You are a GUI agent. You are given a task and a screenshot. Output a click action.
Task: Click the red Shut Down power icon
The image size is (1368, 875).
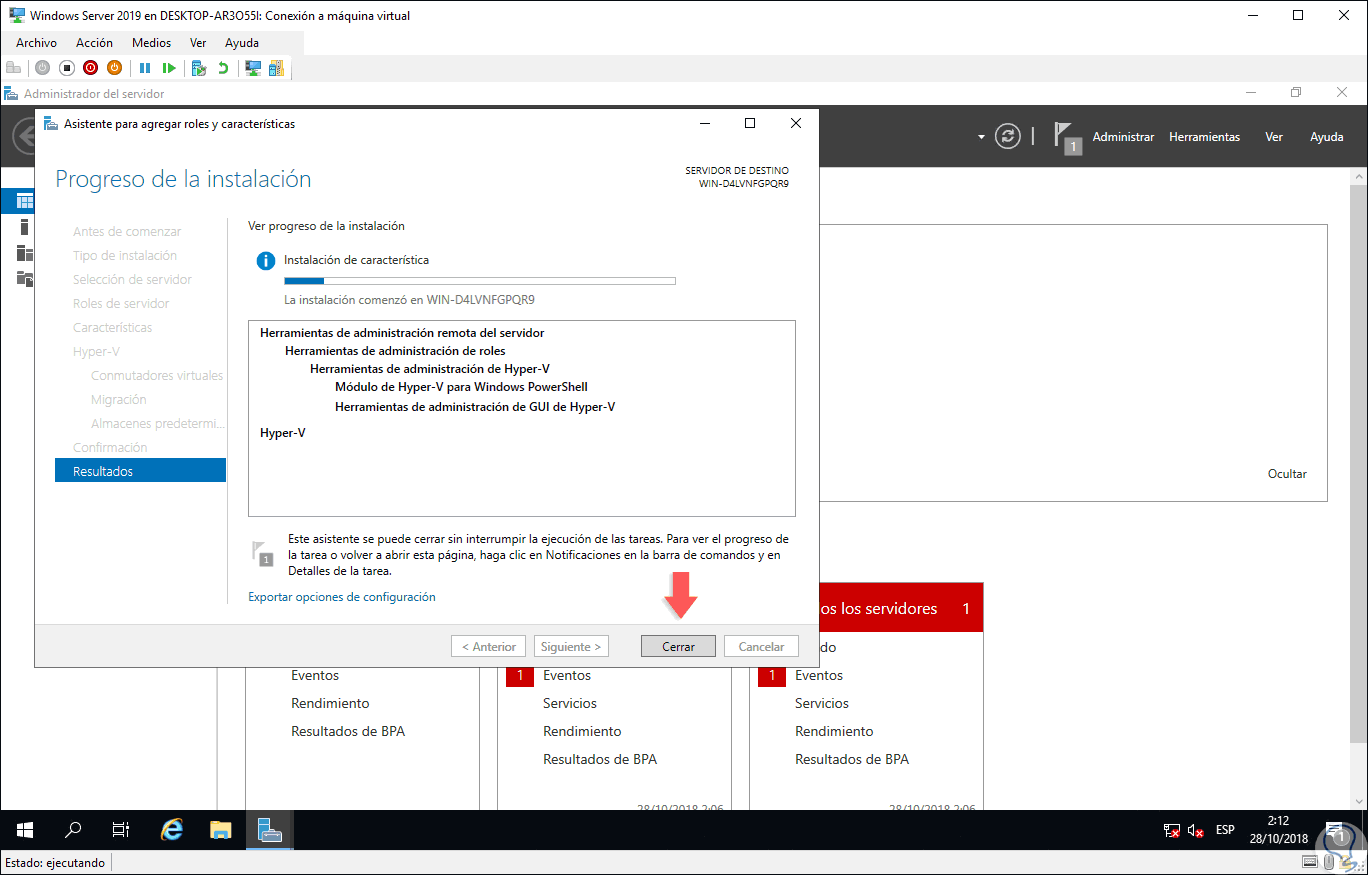(90, 68)
